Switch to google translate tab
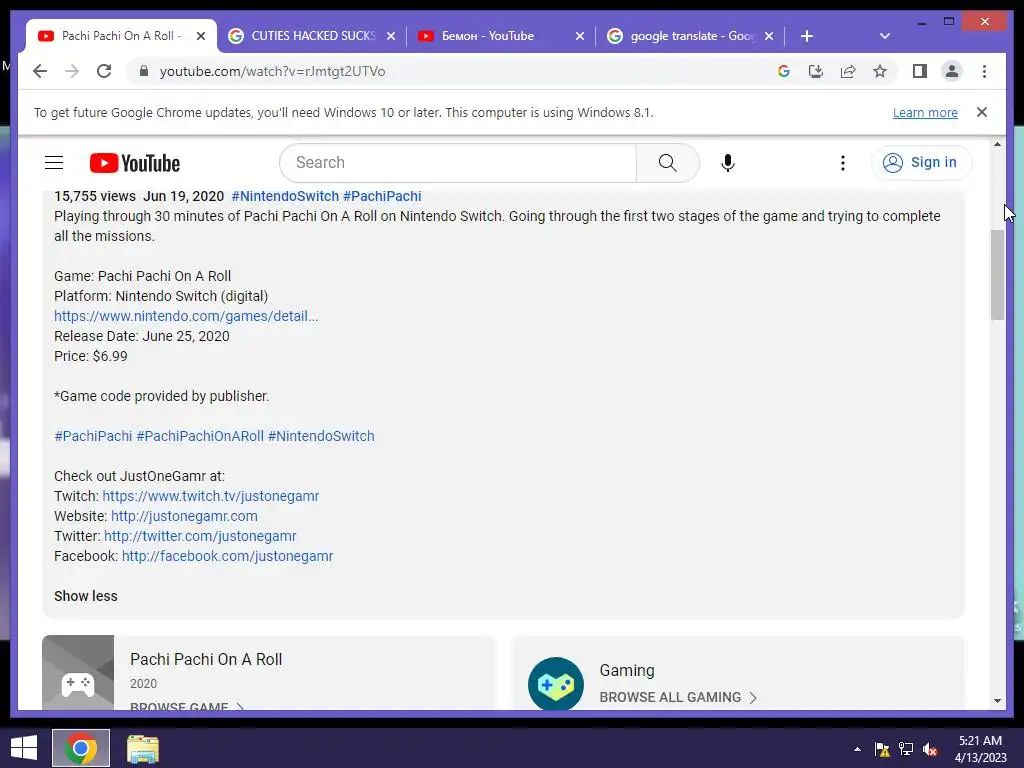This screenshot has width=1024, height=768. tap(690, 36)
